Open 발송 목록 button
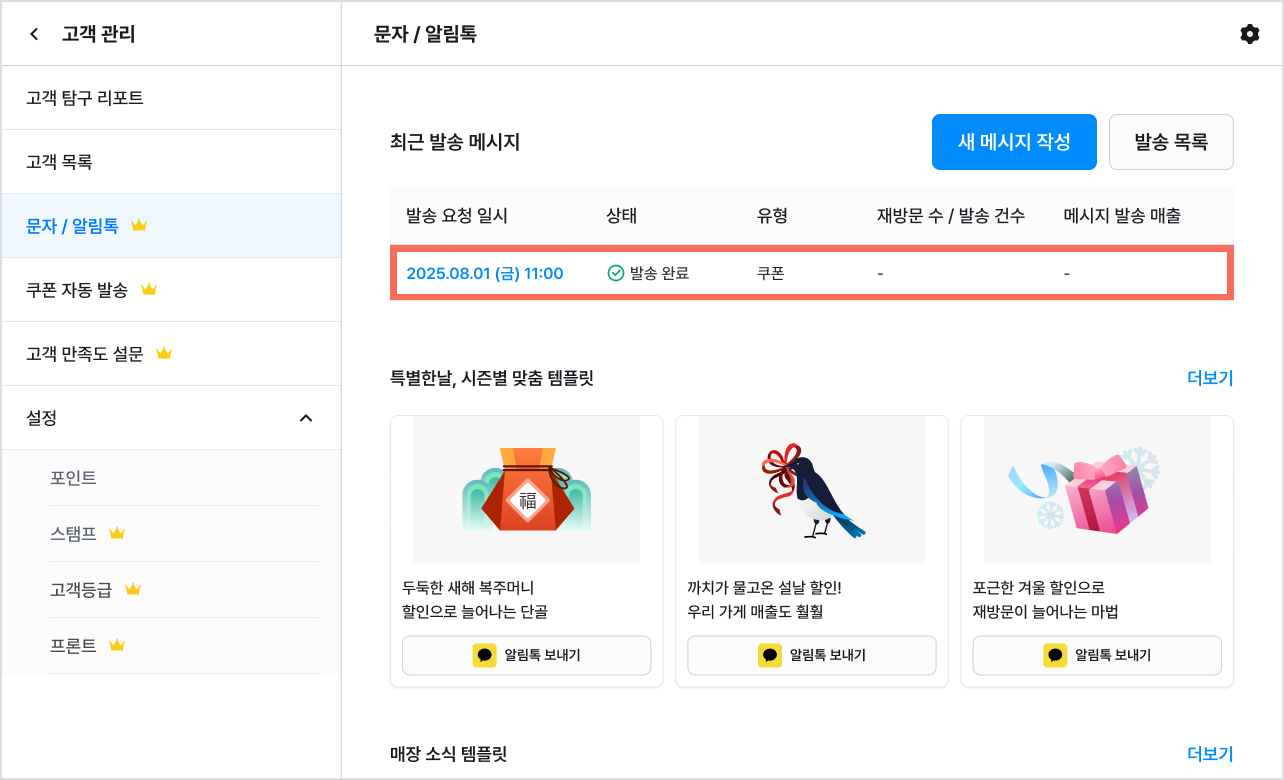 coord(1171,142)
